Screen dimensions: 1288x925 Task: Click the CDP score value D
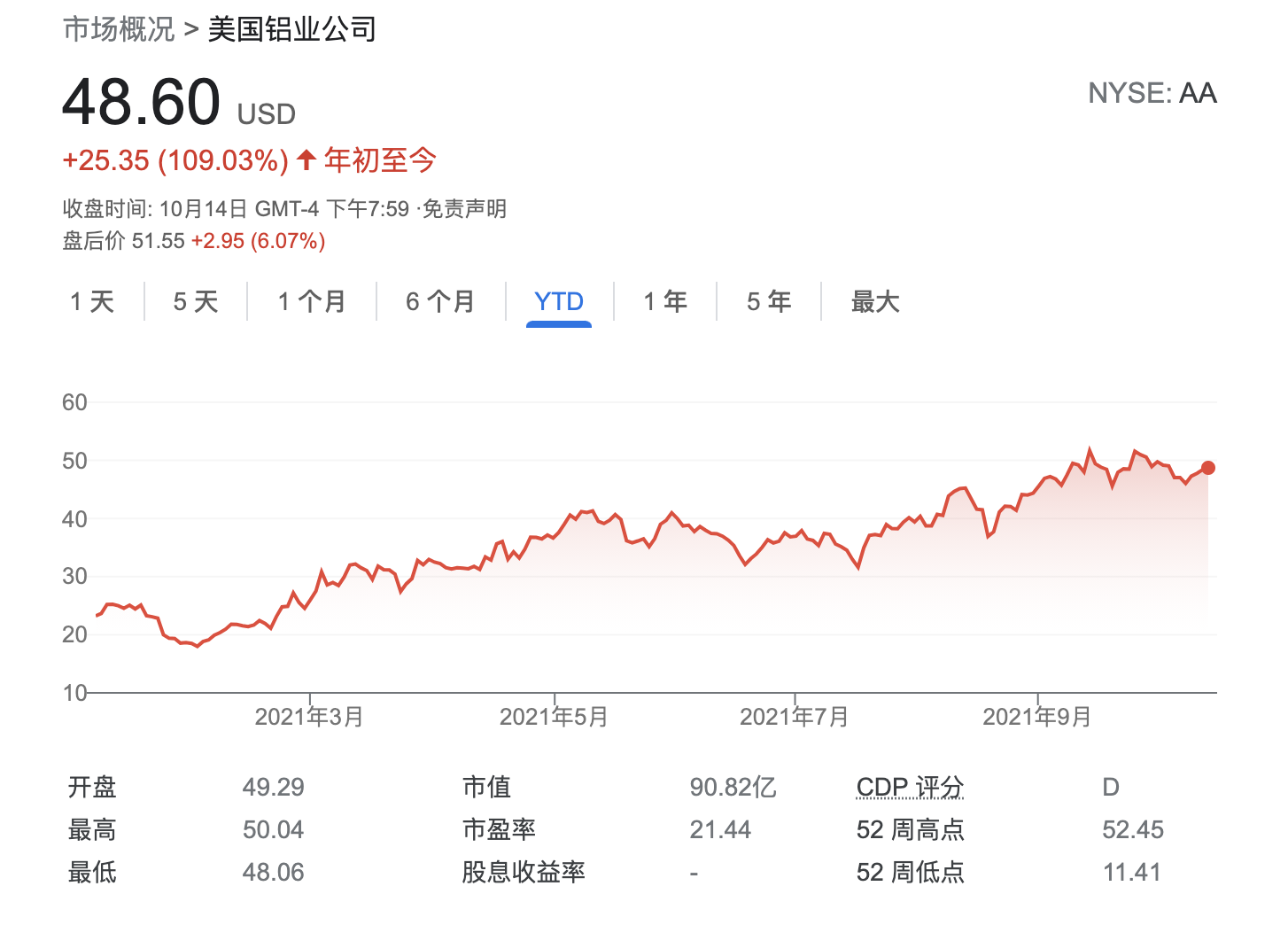point(1111,787)
